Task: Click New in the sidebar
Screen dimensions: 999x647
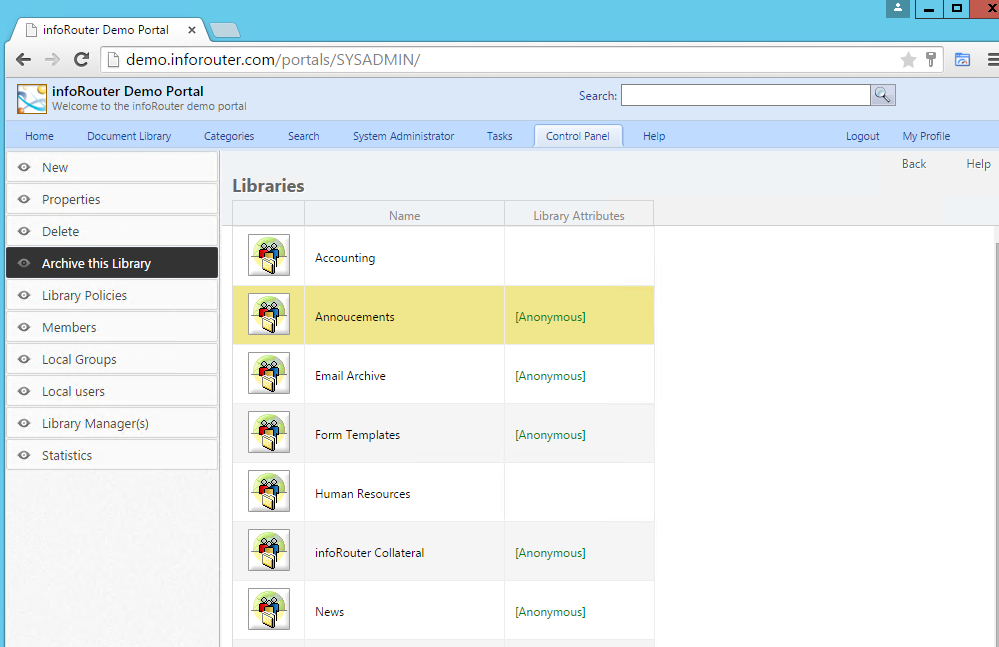Action: click(112, 167)
